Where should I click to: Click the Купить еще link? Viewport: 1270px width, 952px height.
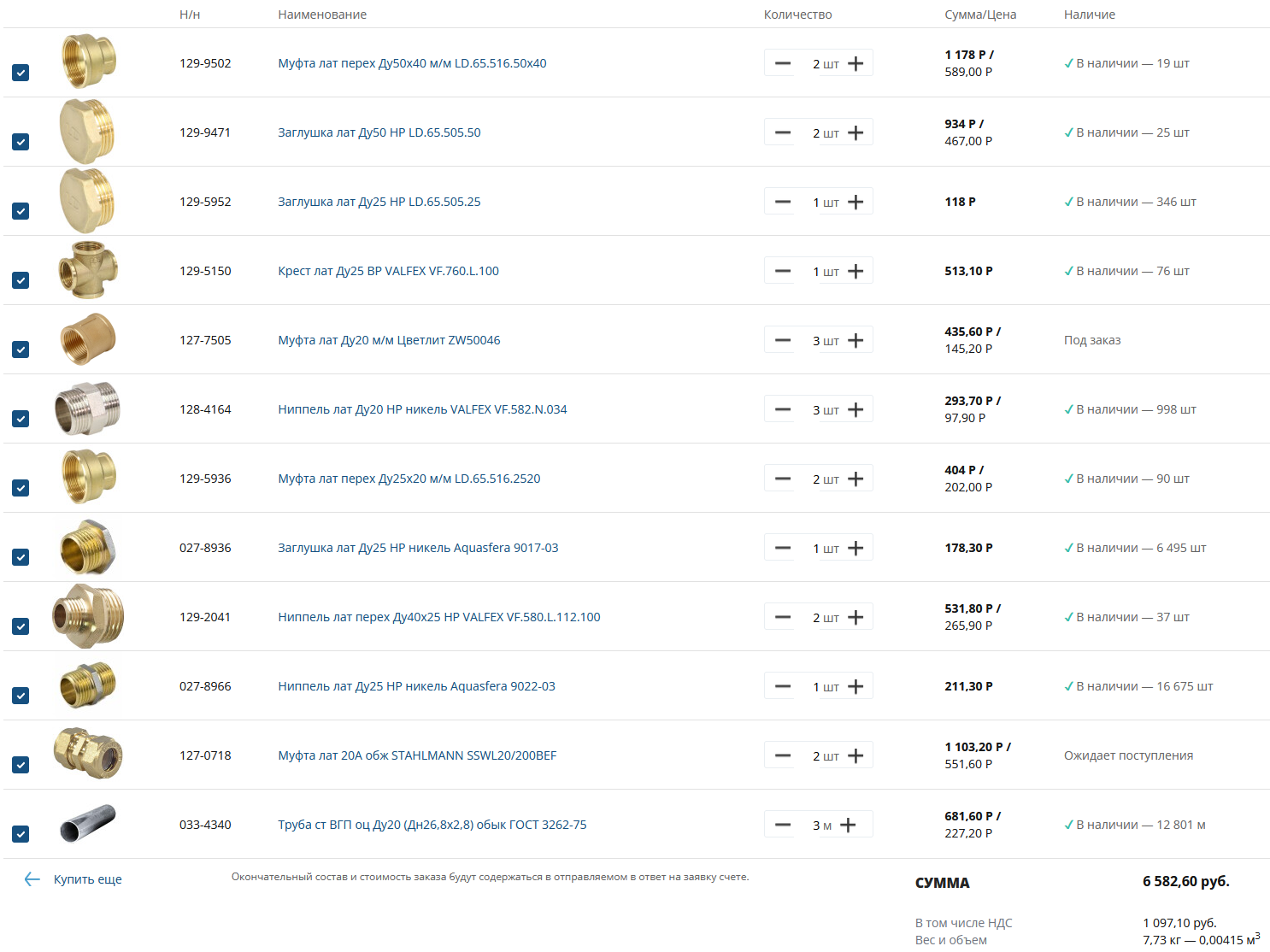click(87, 879)
